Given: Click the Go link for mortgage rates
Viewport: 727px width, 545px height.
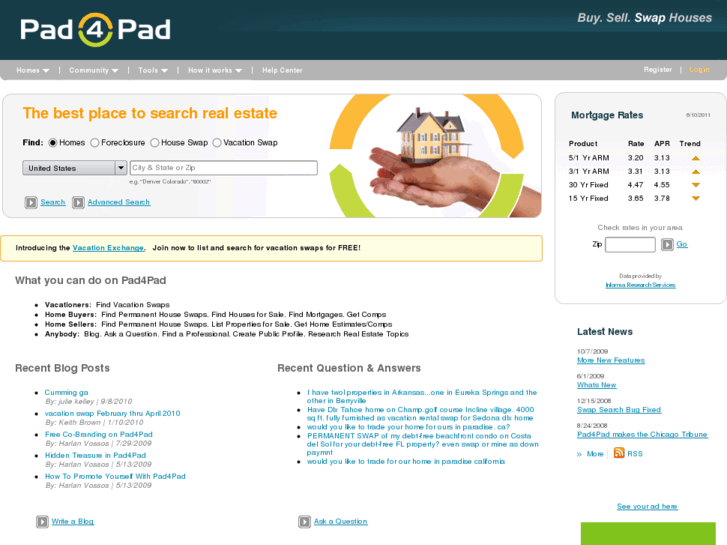Looking at the screenshot, I should click(682, 244).
